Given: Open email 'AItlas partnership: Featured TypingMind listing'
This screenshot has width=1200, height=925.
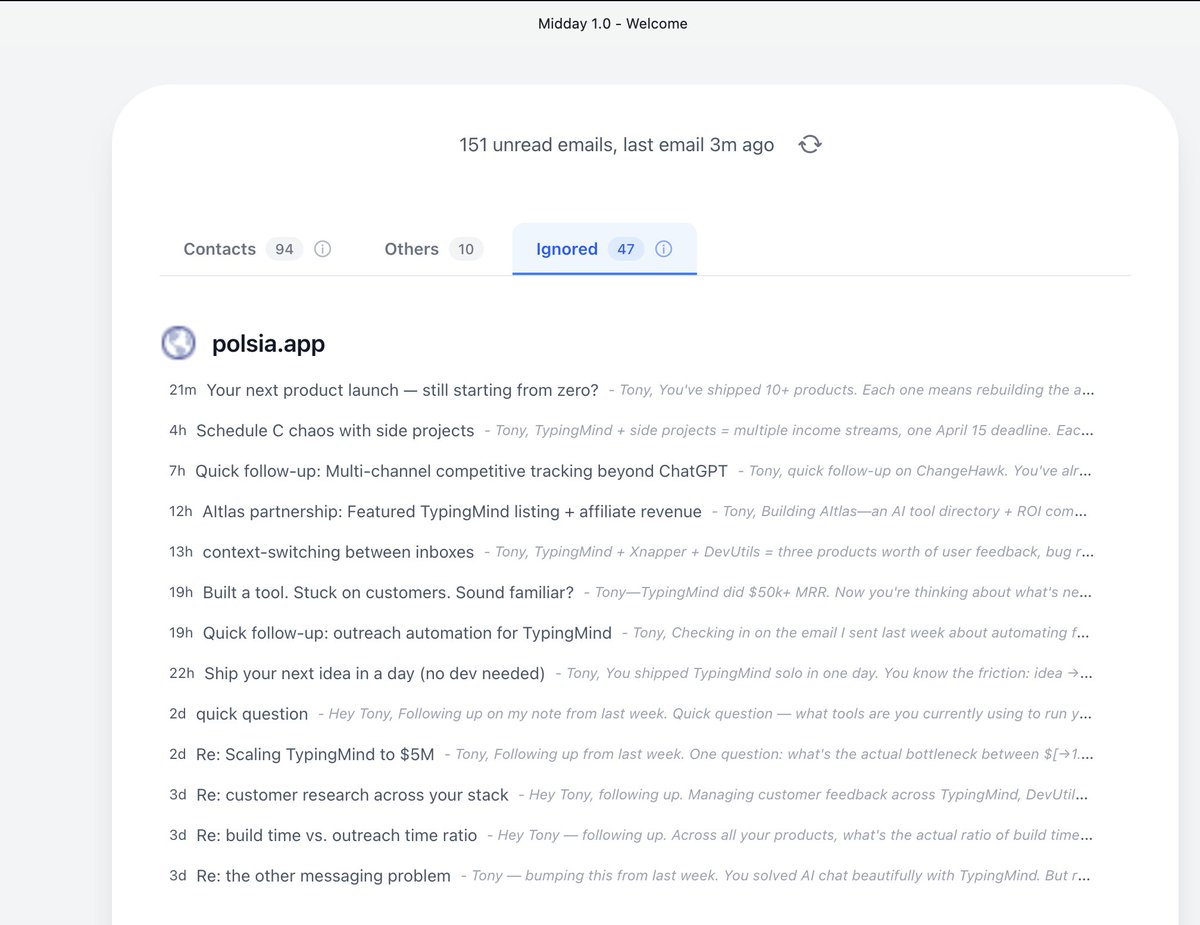Looking at the screenshot, I should (452, 512).
